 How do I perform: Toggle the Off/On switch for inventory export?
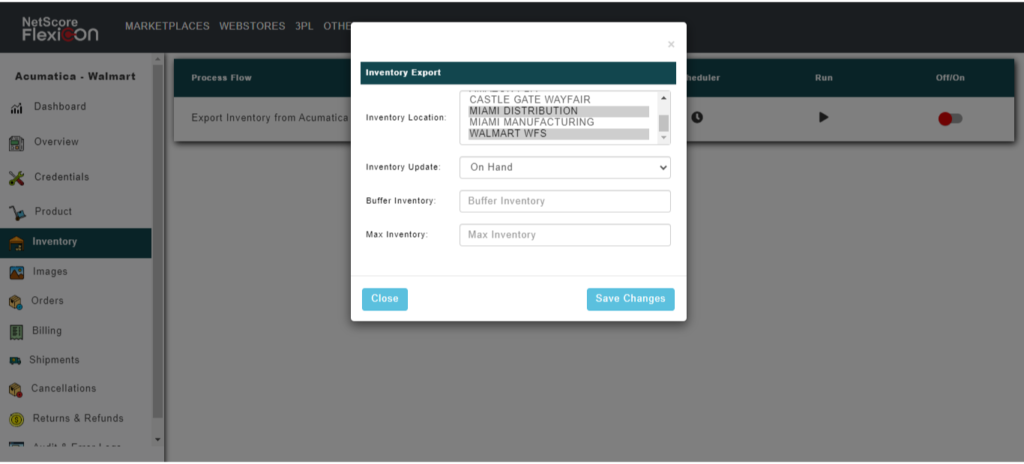pos(949,118)
